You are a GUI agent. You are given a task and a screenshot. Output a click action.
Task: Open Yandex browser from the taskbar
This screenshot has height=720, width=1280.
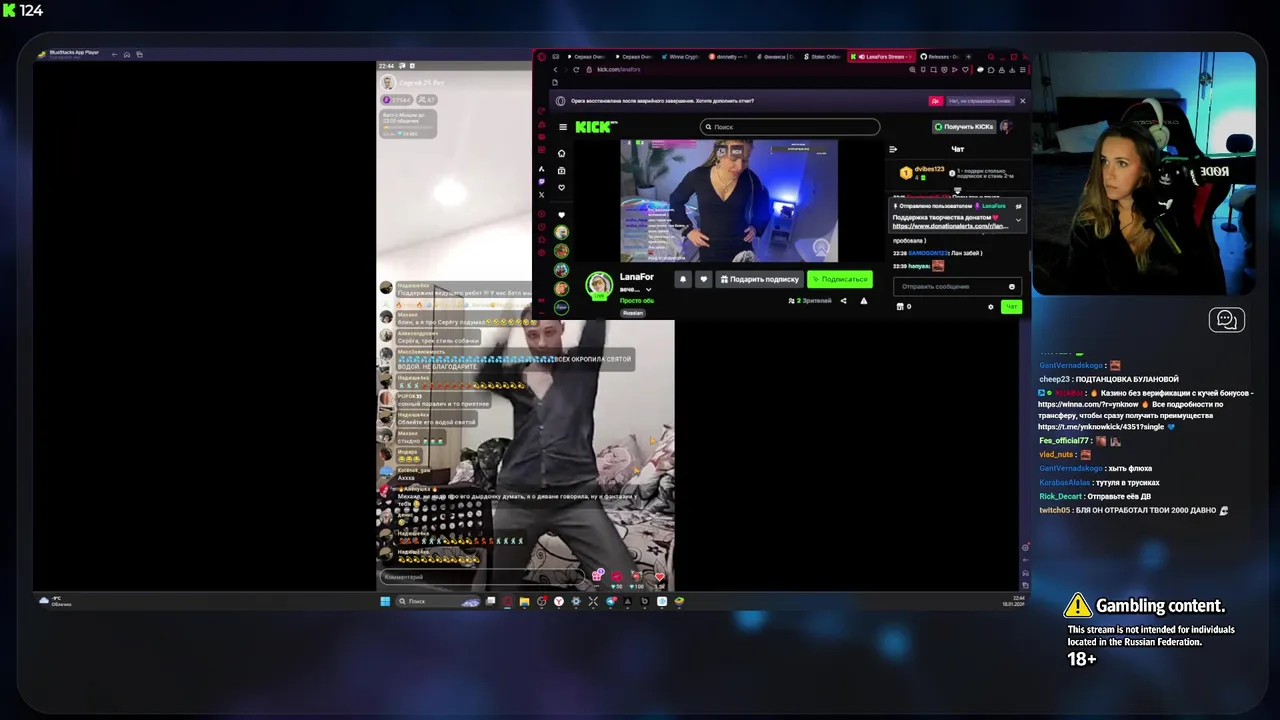tap(559, 601)
